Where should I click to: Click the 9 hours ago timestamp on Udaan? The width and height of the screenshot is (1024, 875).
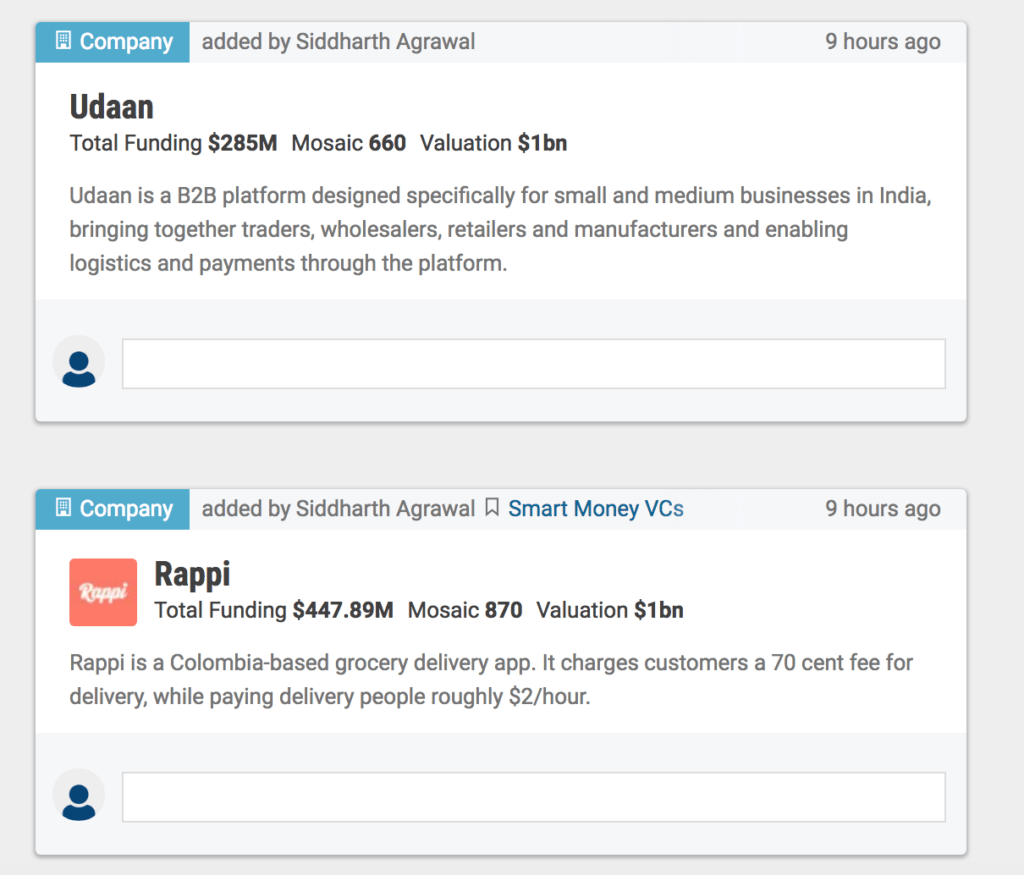(882, 41)
